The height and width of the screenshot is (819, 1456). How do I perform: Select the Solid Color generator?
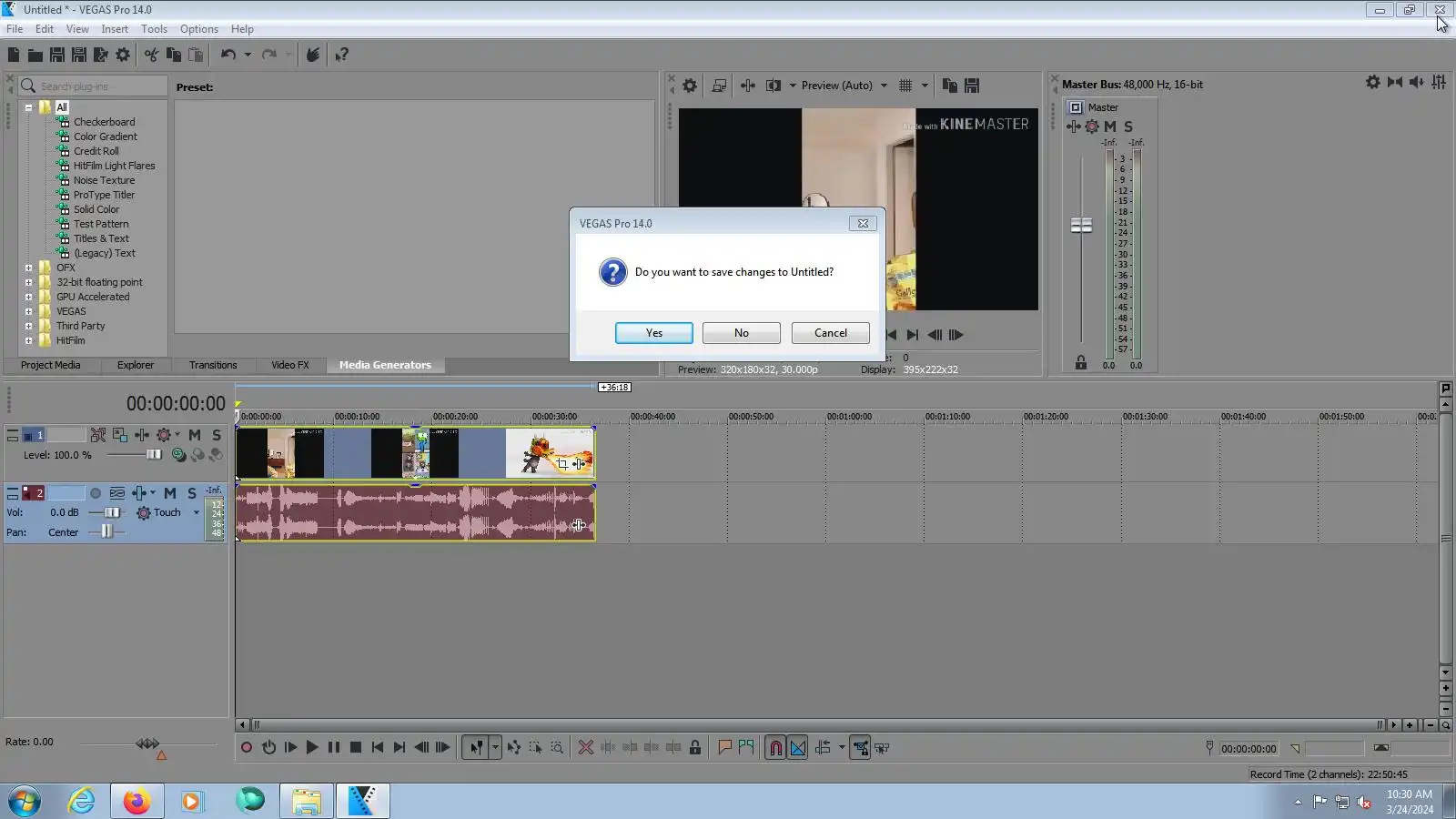click(x=96, y=209)
